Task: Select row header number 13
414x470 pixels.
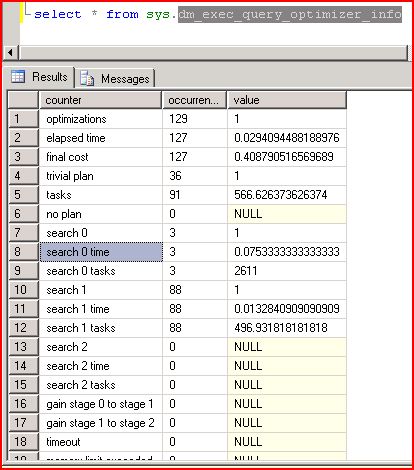Action: pos(23,347)
